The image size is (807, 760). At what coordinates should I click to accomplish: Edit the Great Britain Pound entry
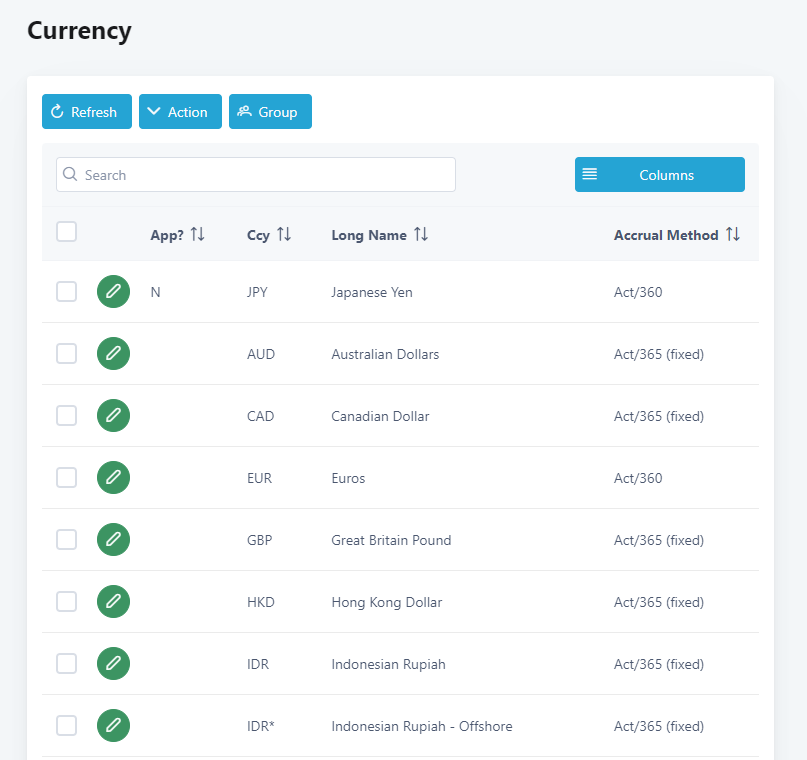click(x=113, y=540)
